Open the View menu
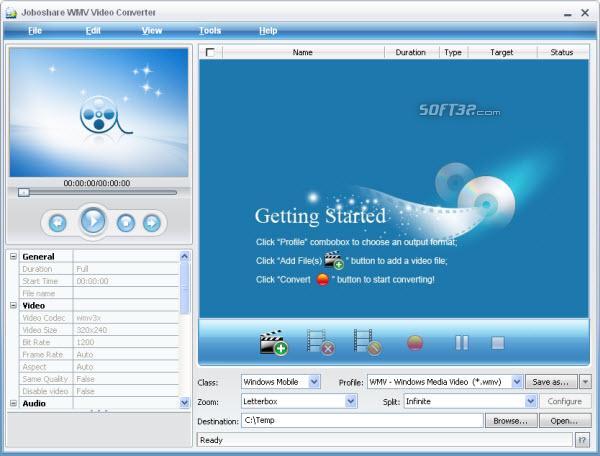This screenshot has width=600, height=456. pyautogui.click(x=152, y=31)
